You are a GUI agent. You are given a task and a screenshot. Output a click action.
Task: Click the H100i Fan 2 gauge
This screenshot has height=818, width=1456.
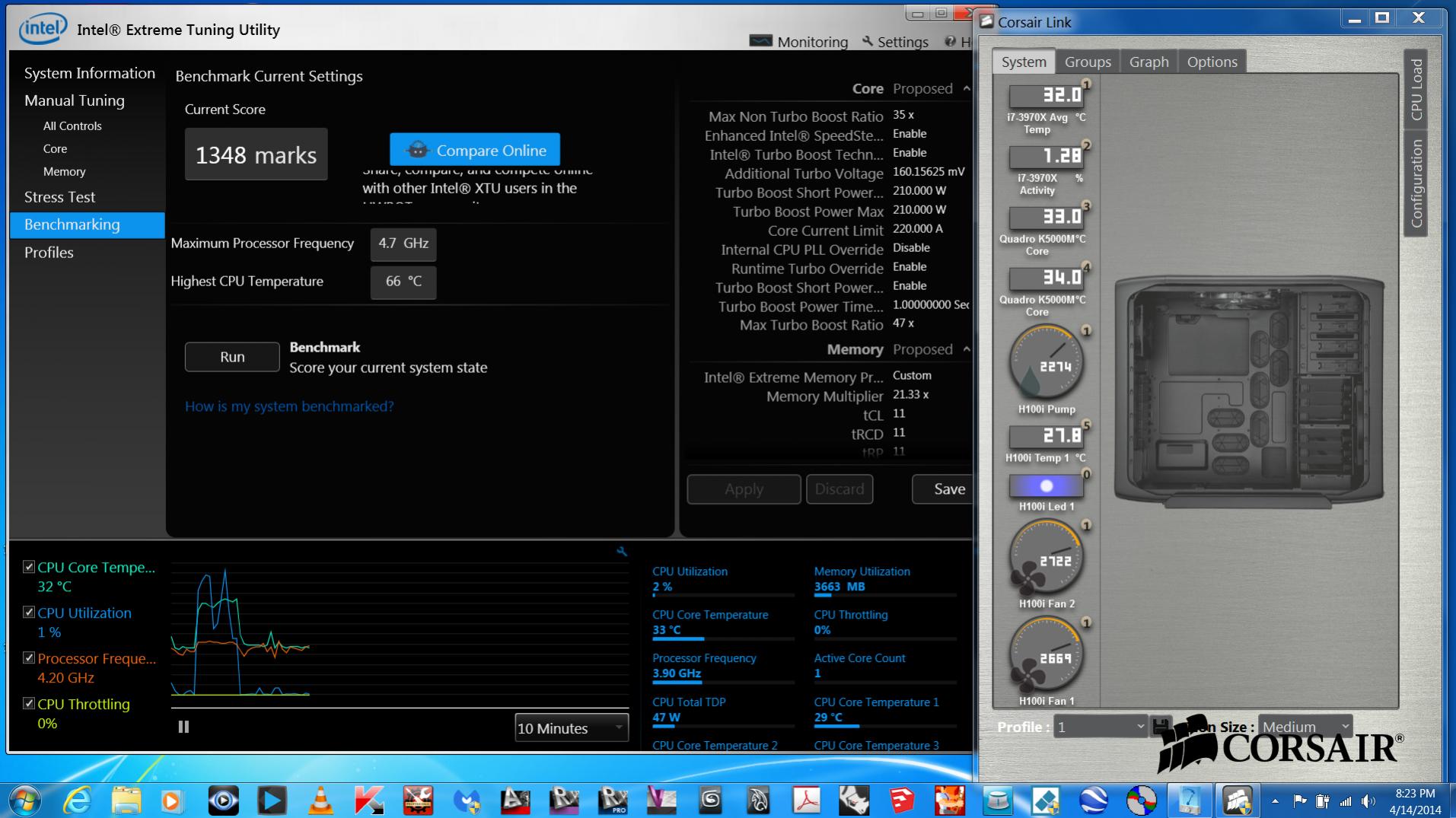click(1046, 558)
